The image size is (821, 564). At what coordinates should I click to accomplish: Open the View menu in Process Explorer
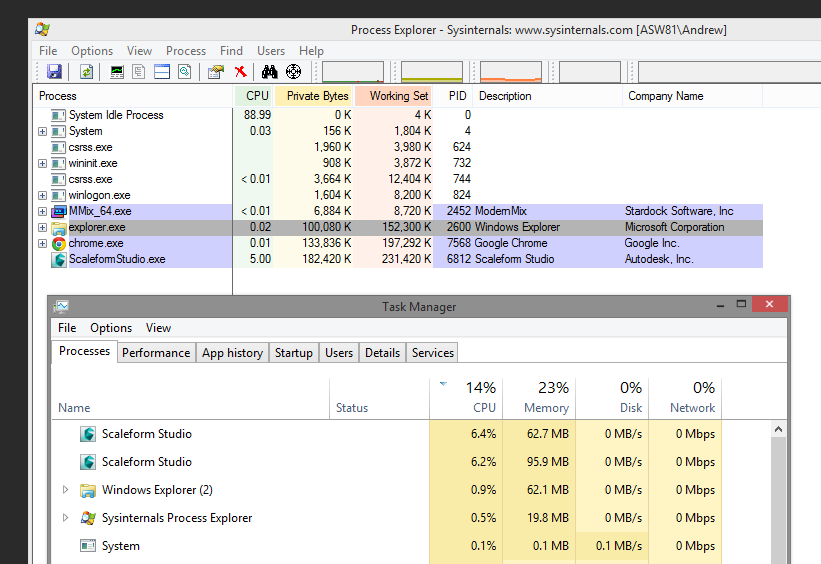click(x=139, y=51)
